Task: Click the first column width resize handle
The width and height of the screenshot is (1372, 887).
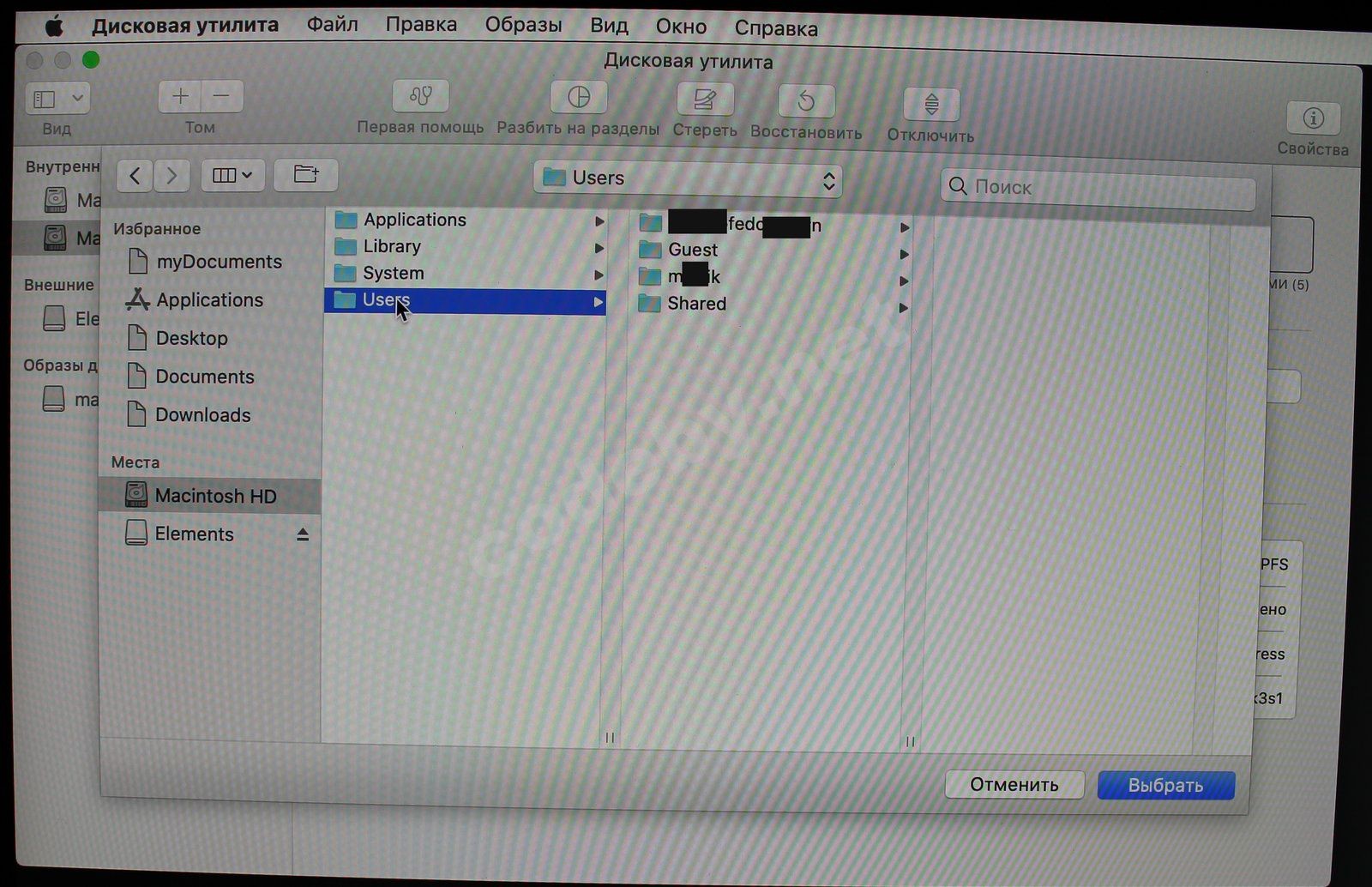Action: point(610,737)
